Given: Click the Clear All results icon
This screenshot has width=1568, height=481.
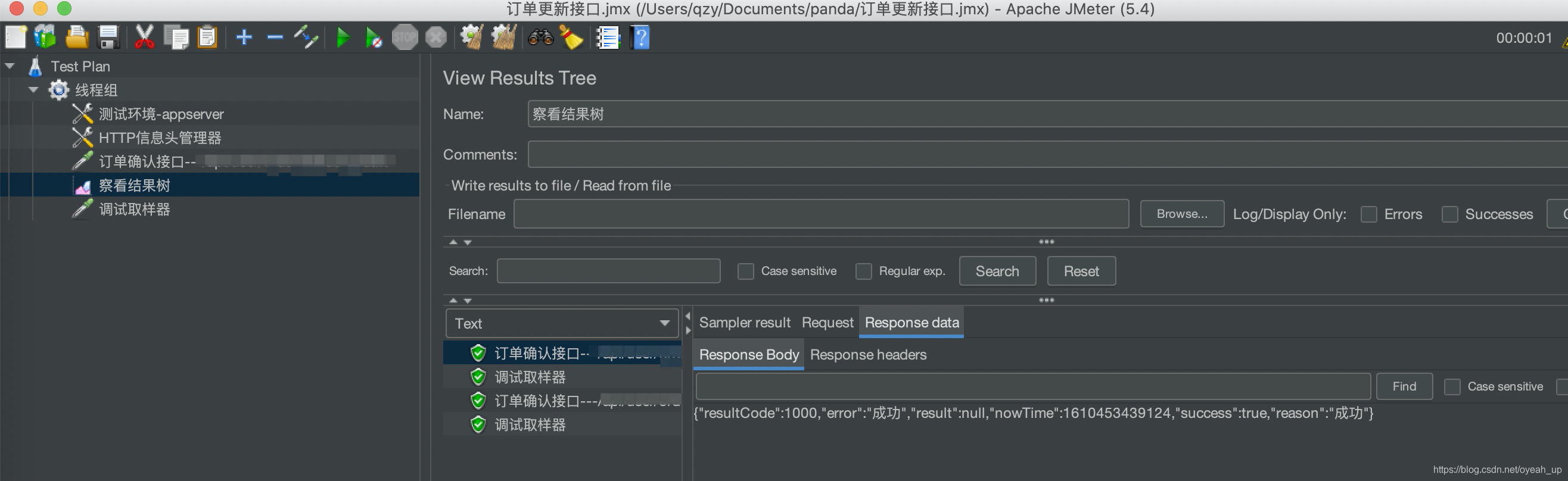Looking at the screenshot, I should (503, 38).
